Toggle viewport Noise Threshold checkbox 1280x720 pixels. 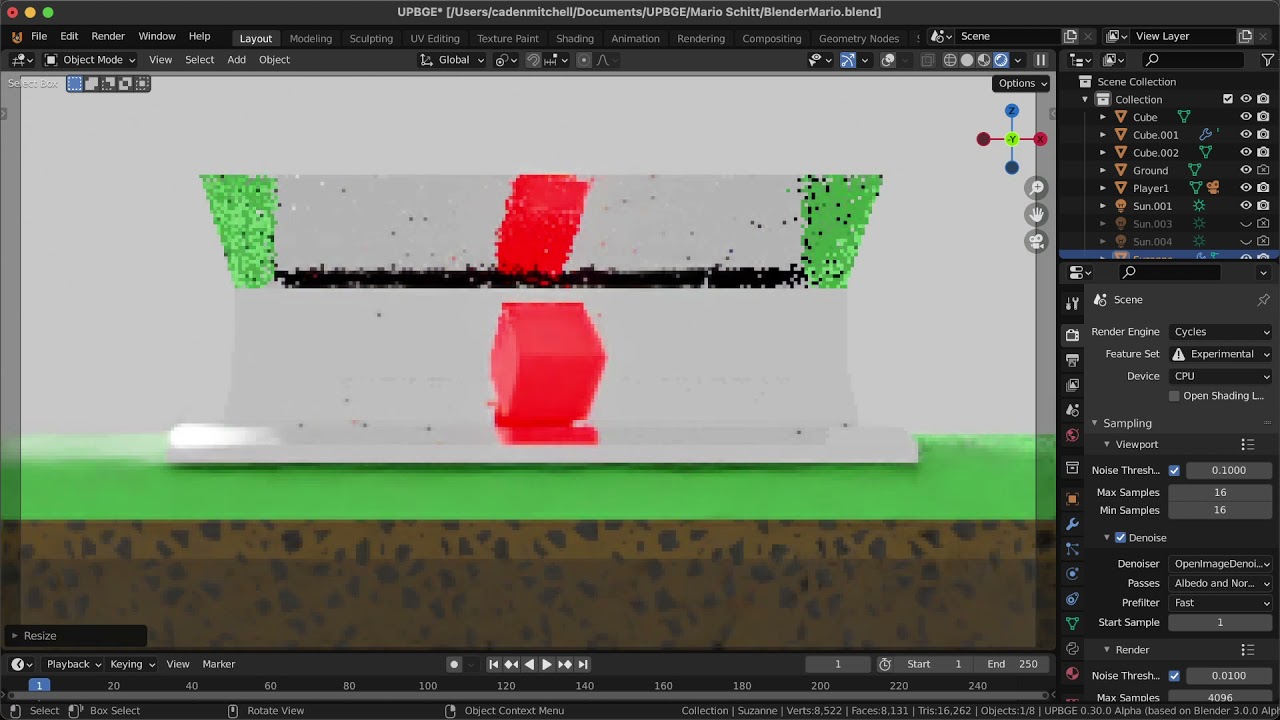click(1174, 470)
